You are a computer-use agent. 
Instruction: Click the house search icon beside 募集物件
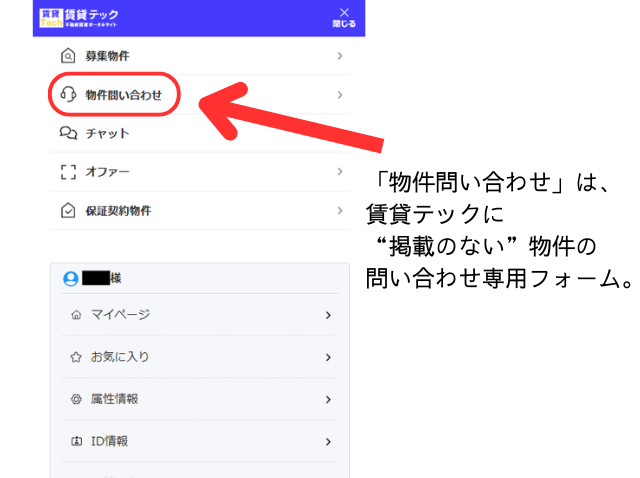[68, 56]
